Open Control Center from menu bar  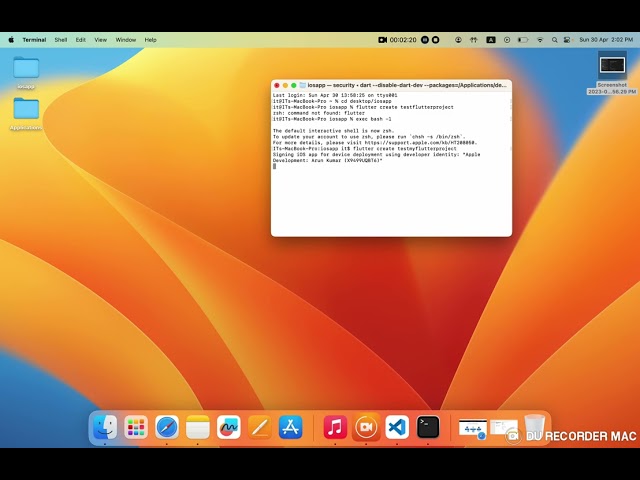[569, 40]
